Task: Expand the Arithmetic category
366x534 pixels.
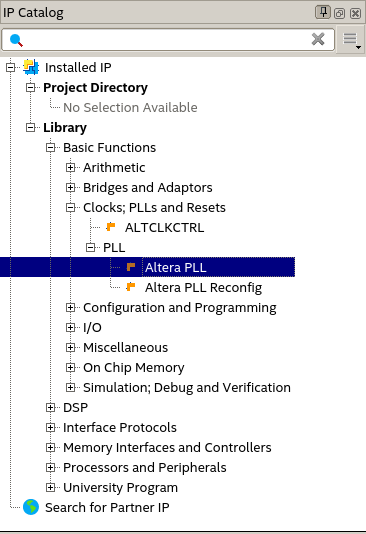Action: coord(70,168)
